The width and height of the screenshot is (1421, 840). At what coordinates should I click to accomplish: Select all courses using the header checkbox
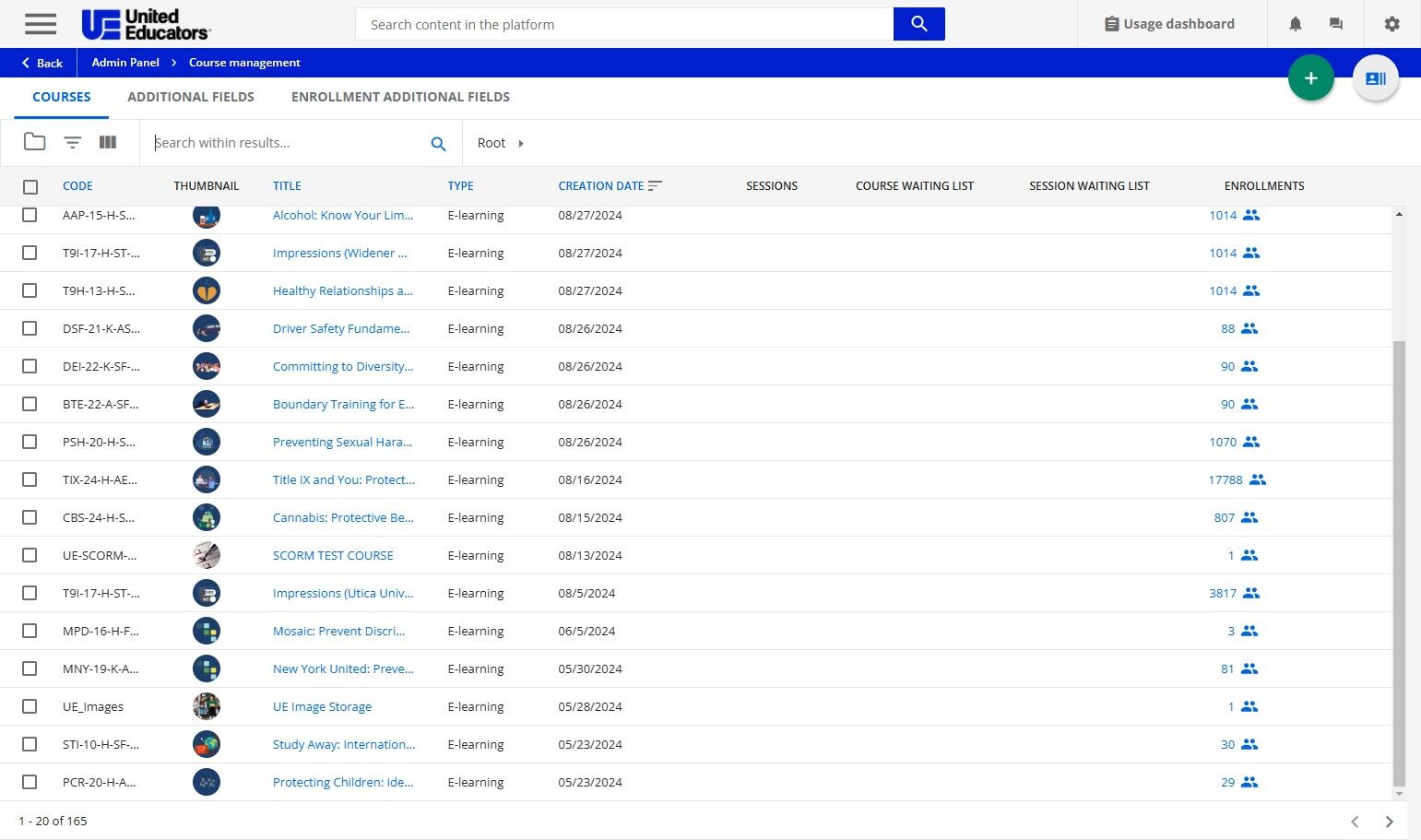(x=30, y=185)
